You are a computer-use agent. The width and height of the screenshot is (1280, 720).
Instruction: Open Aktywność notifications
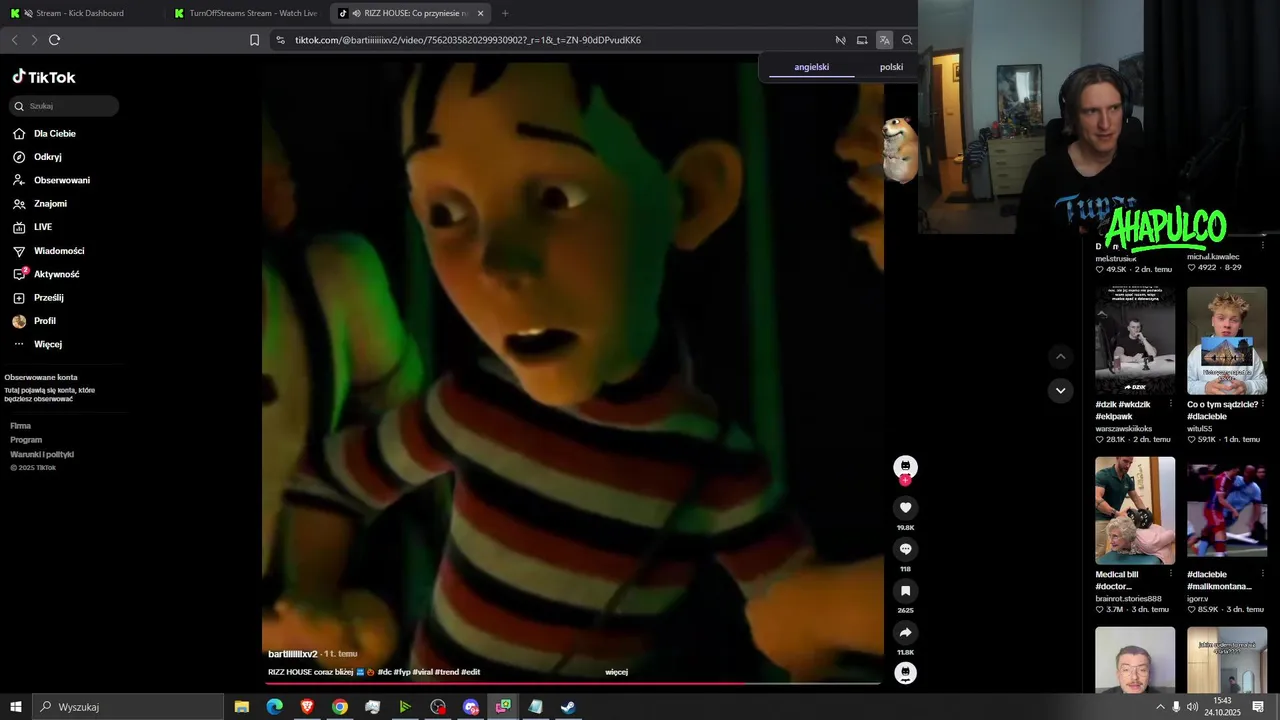click(46, 274)
